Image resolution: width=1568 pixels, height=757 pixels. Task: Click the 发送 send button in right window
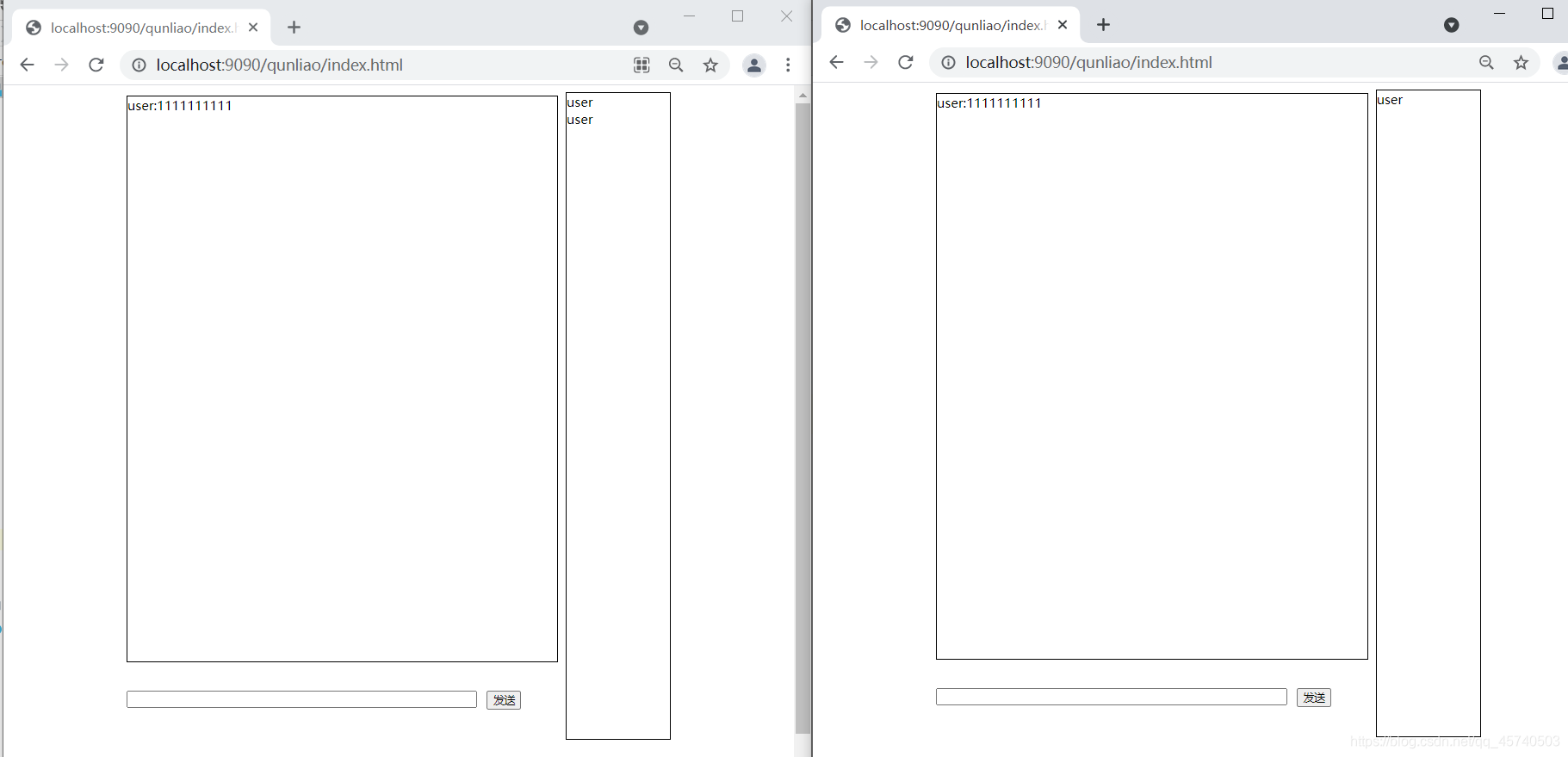coord(1314,698)
